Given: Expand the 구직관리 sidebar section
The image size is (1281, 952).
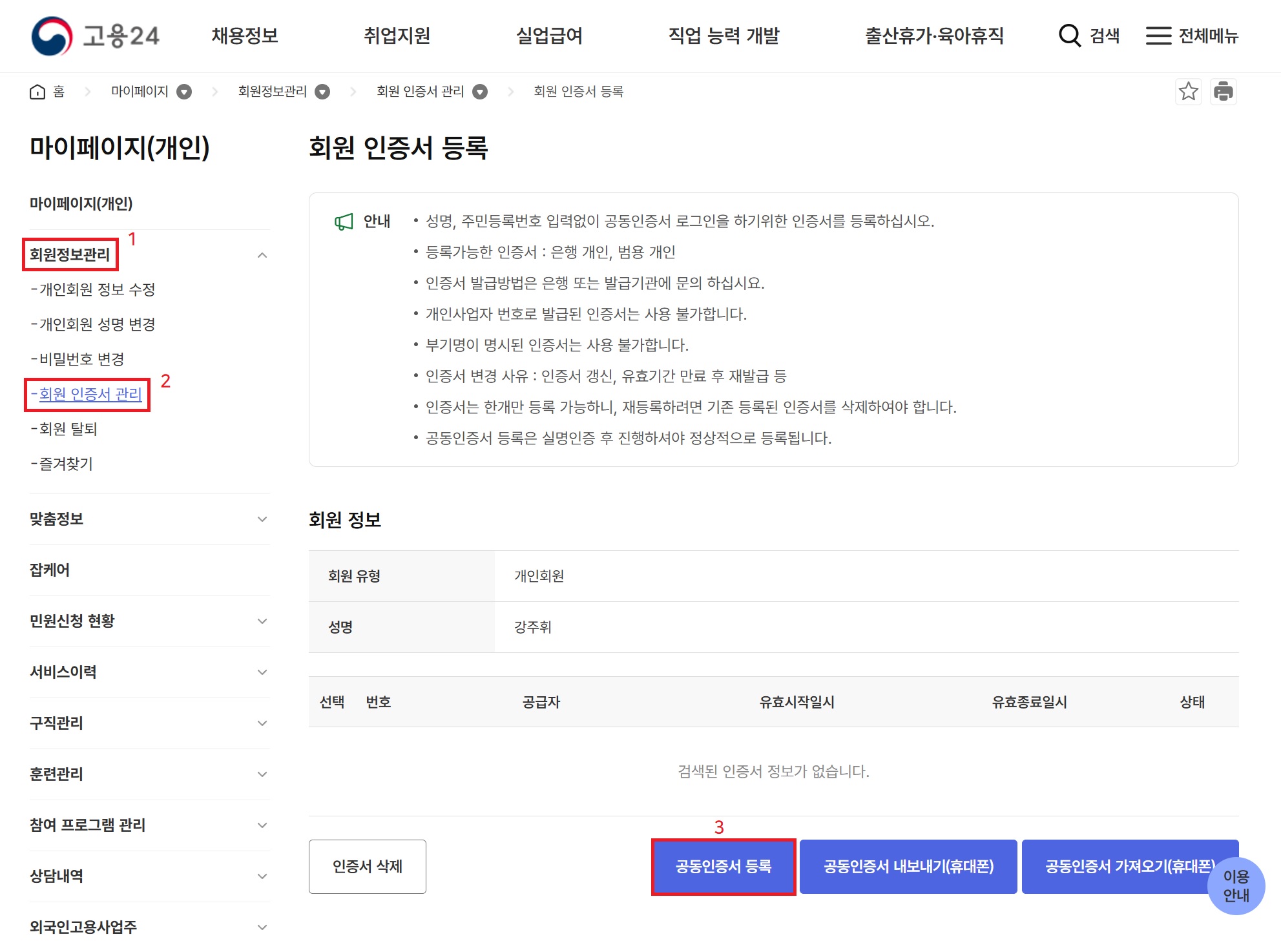Looking at the screenshot, I should click(262, 723).
